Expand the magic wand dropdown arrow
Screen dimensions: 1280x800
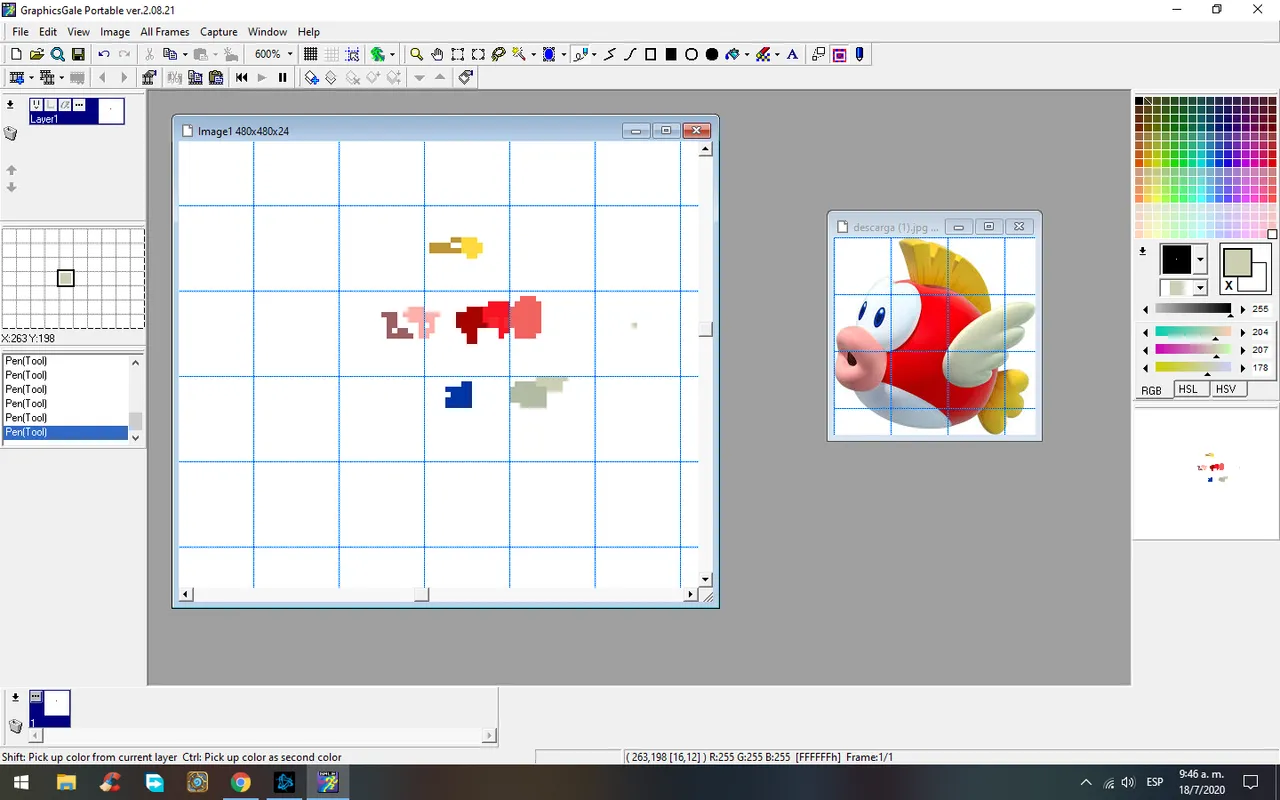click(x=533, y=54)
